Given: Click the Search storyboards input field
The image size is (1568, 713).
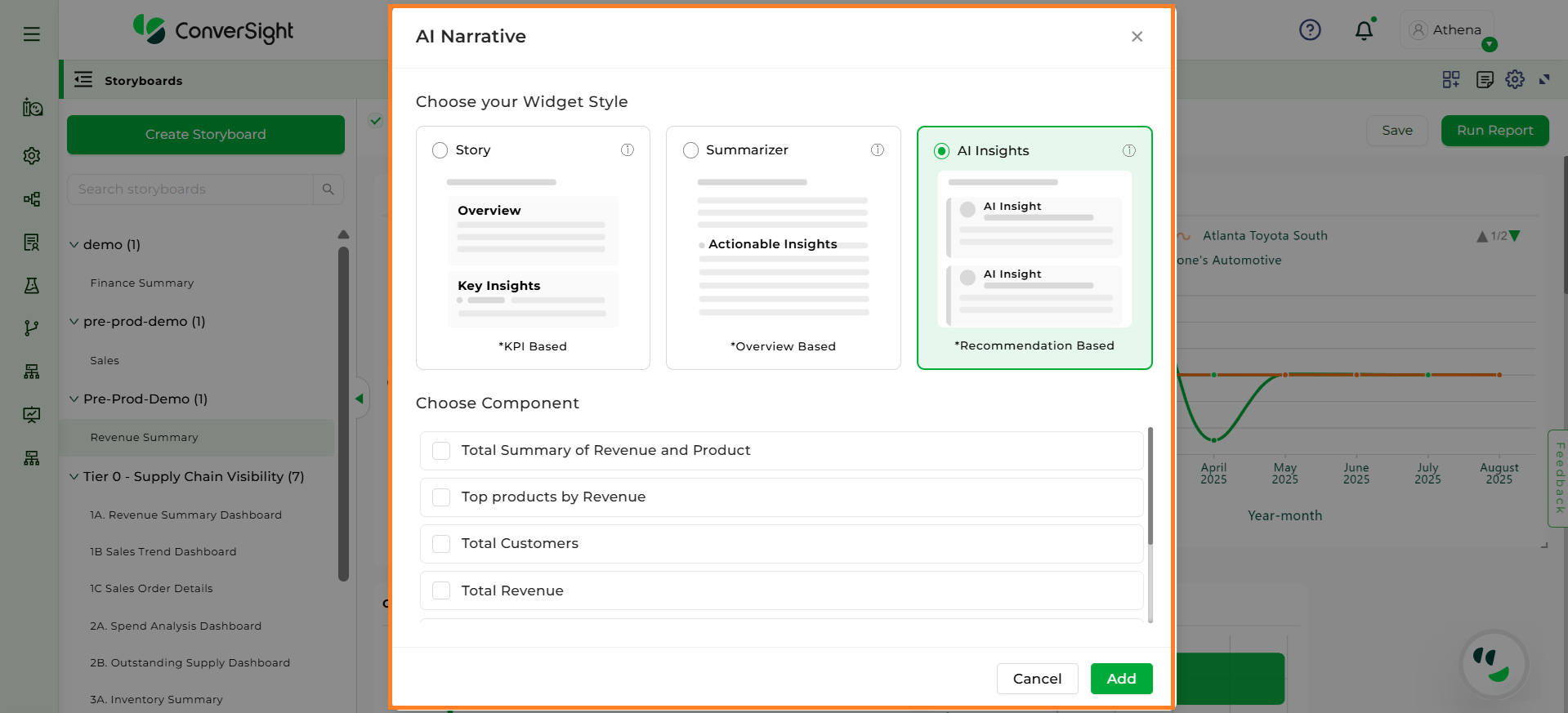Looking at the screenshot, I should (190, 189).
